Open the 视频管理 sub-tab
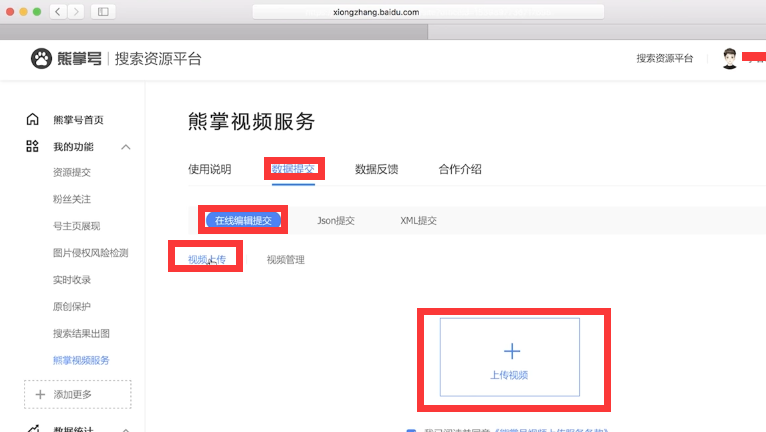 286,259
